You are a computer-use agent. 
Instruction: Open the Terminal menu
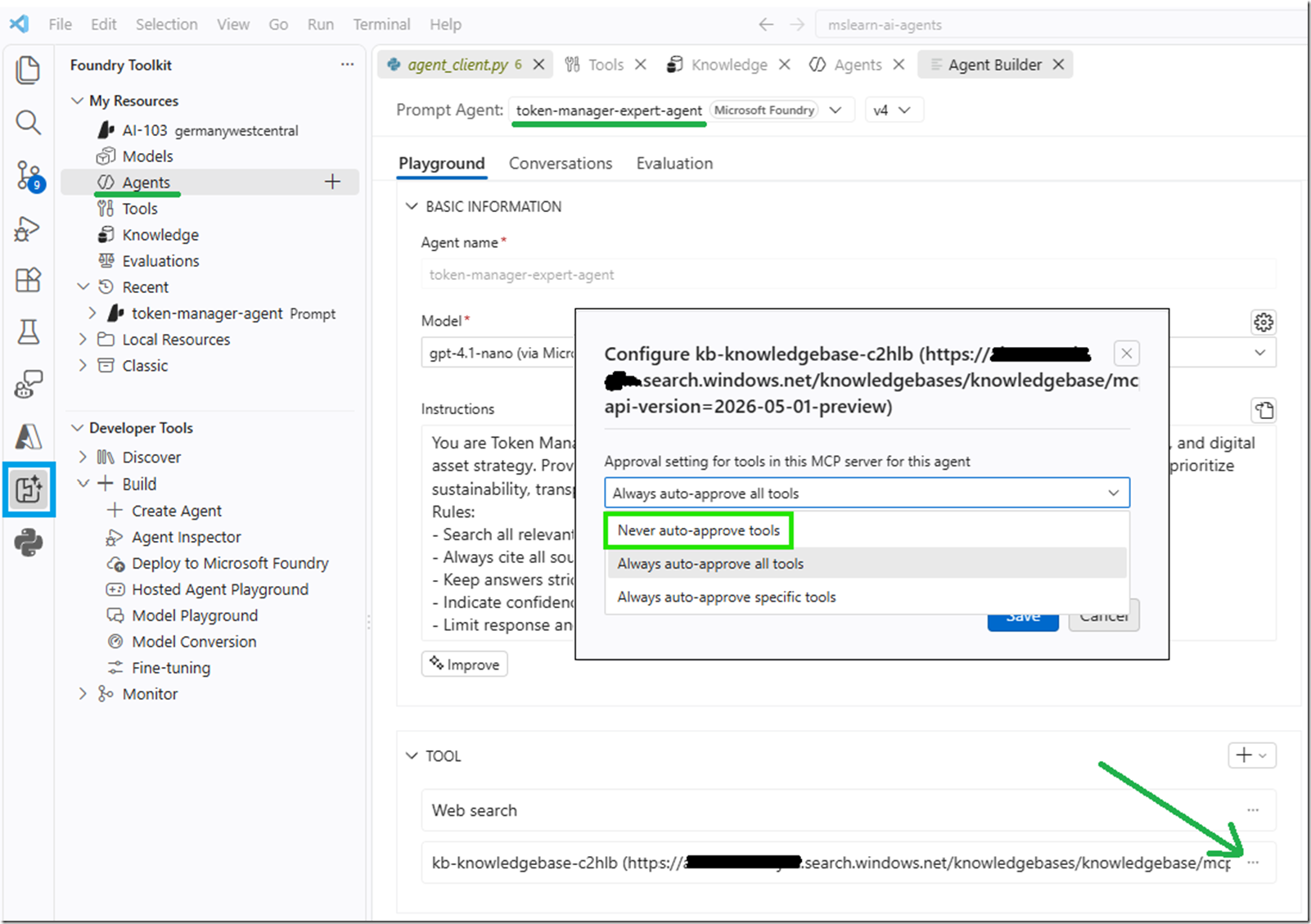click(381, 25)
